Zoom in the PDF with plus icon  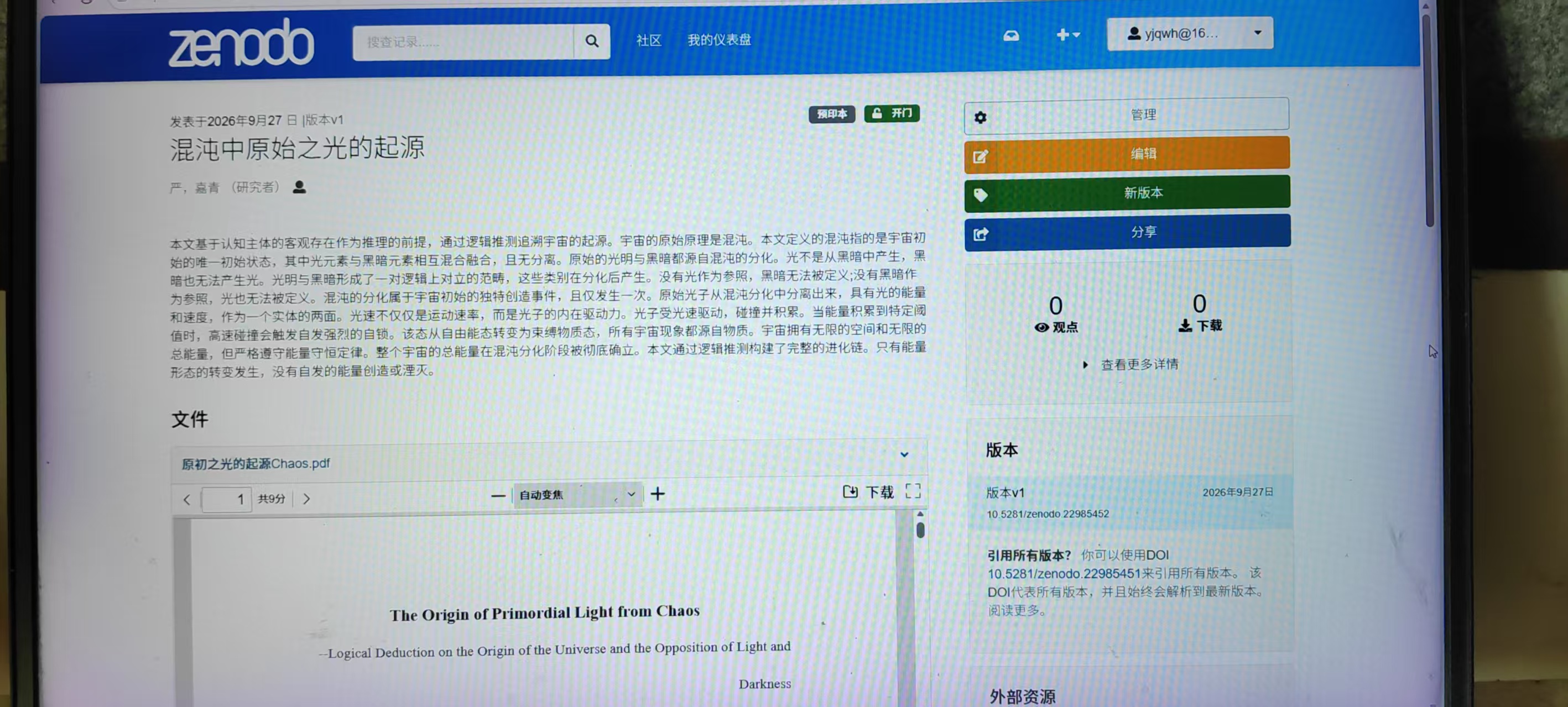[x=658, y=494]
